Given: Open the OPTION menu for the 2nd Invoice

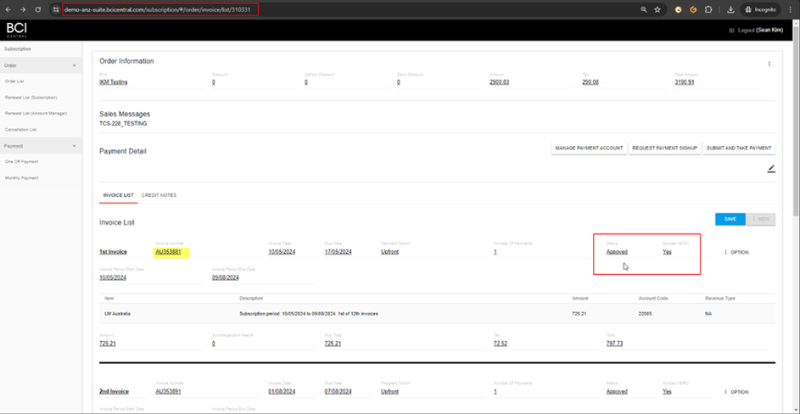Looking at the screenshot, I should [736, 392].
